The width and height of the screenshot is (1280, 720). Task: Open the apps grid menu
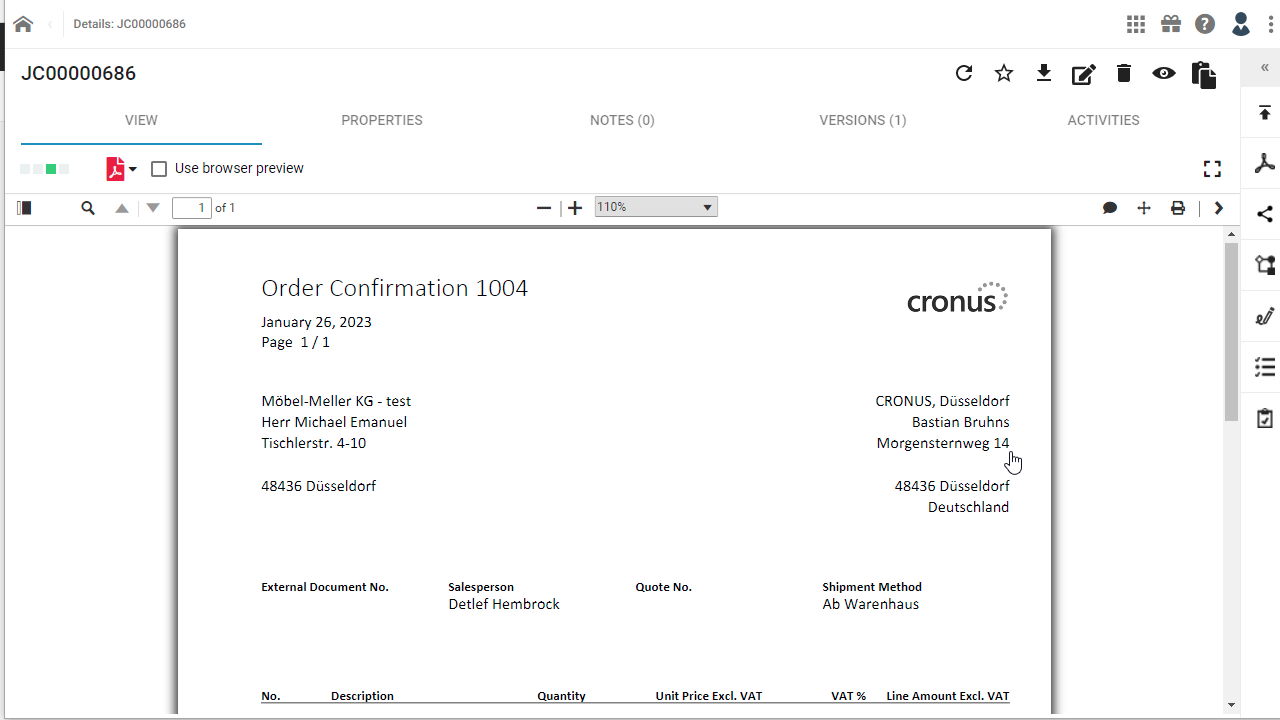[1136, 24]
